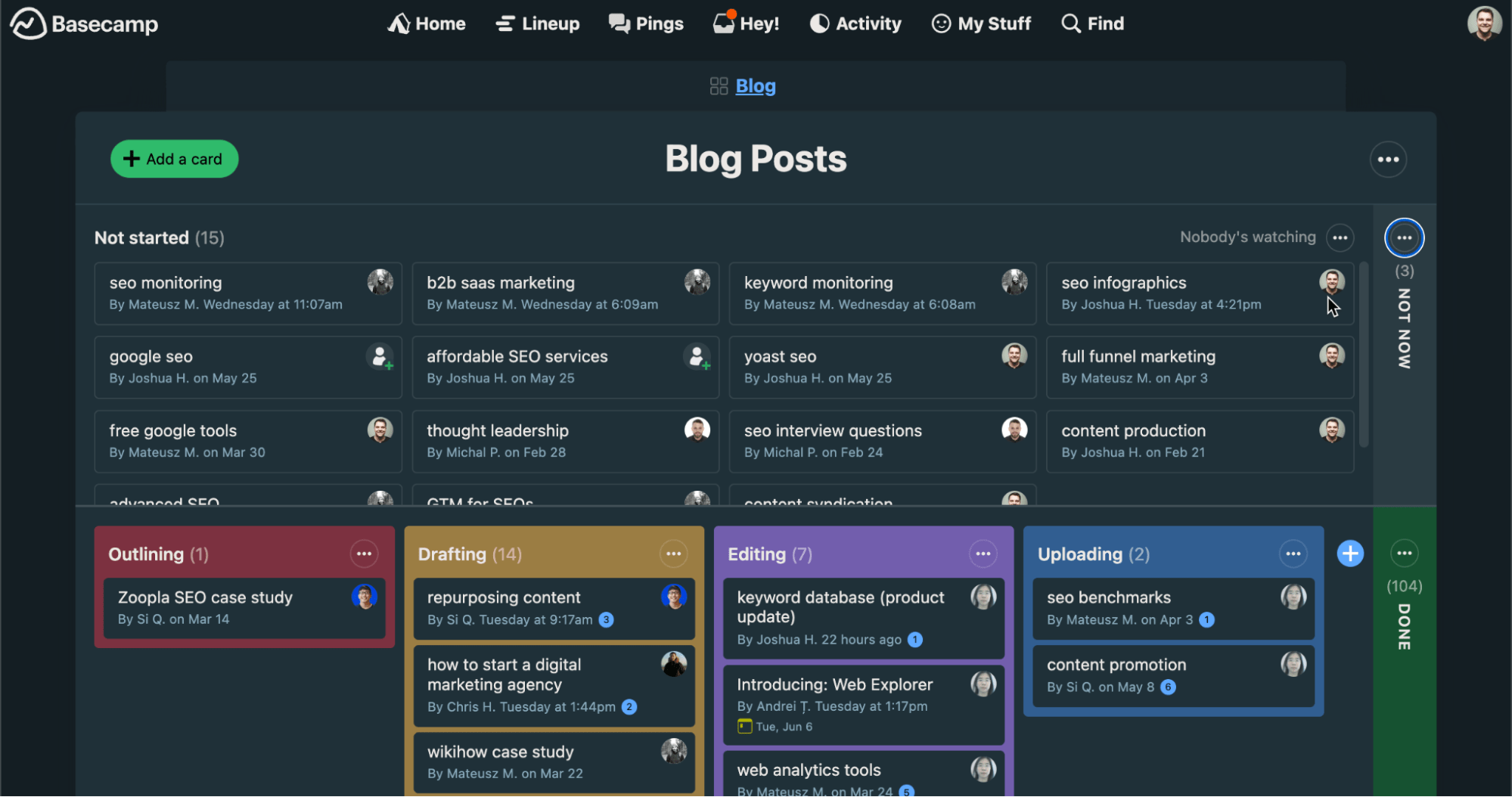Open the Not started column options menu
The image size is (1512, 797).
[1340, 237]
